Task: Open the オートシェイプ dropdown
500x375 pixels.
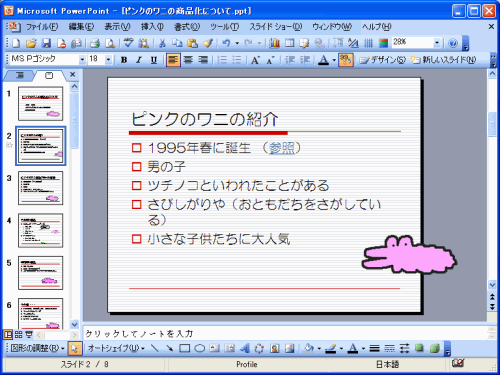Action: [x=116, y=348]
